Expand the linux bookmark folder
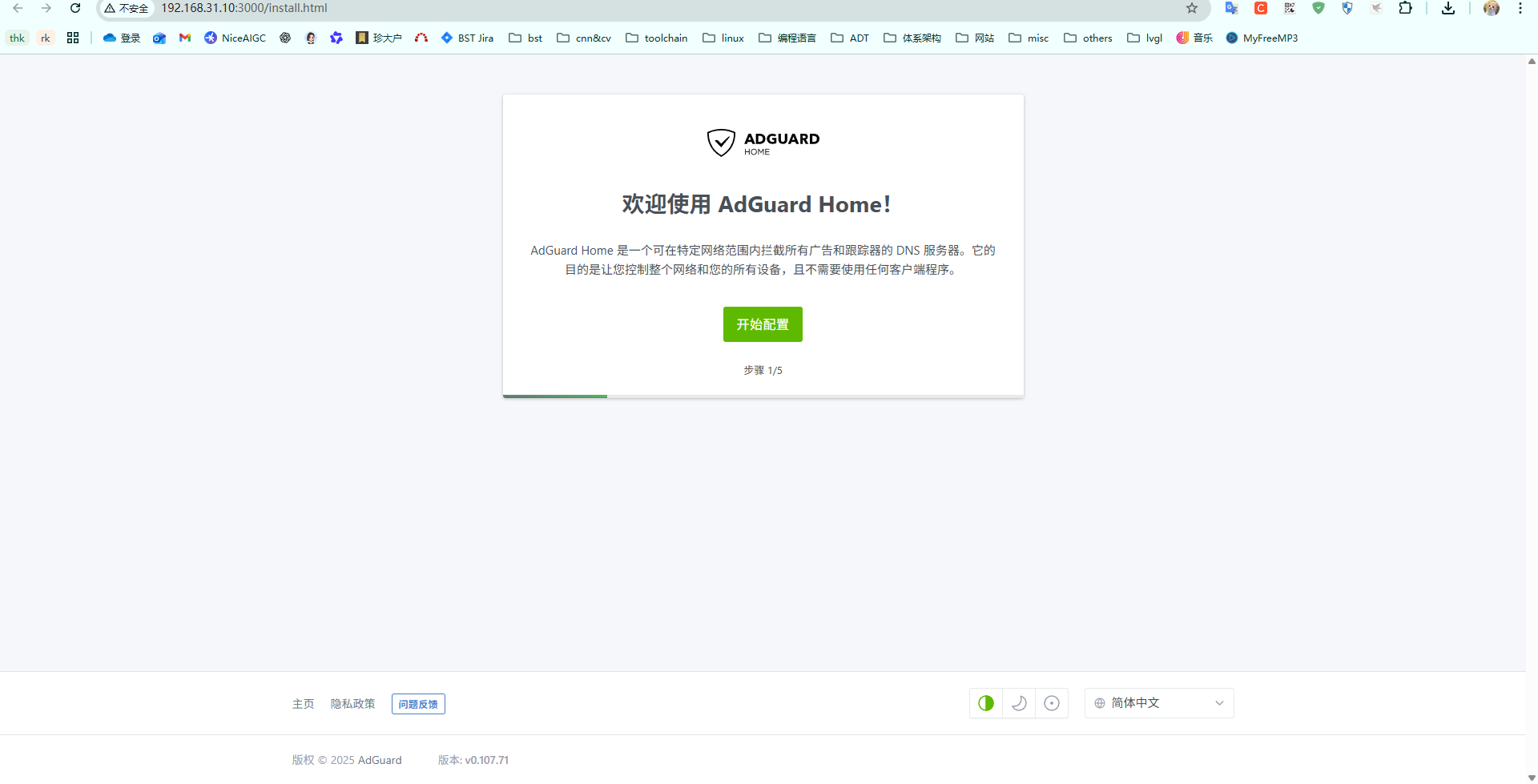Screen dimensions: 1538x784 723,38
